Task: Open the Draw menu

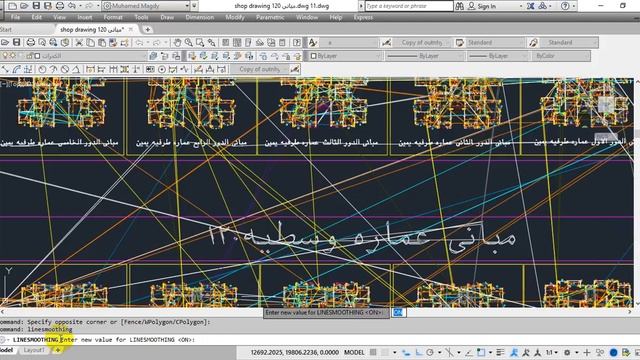Action: tap(167, 17)
